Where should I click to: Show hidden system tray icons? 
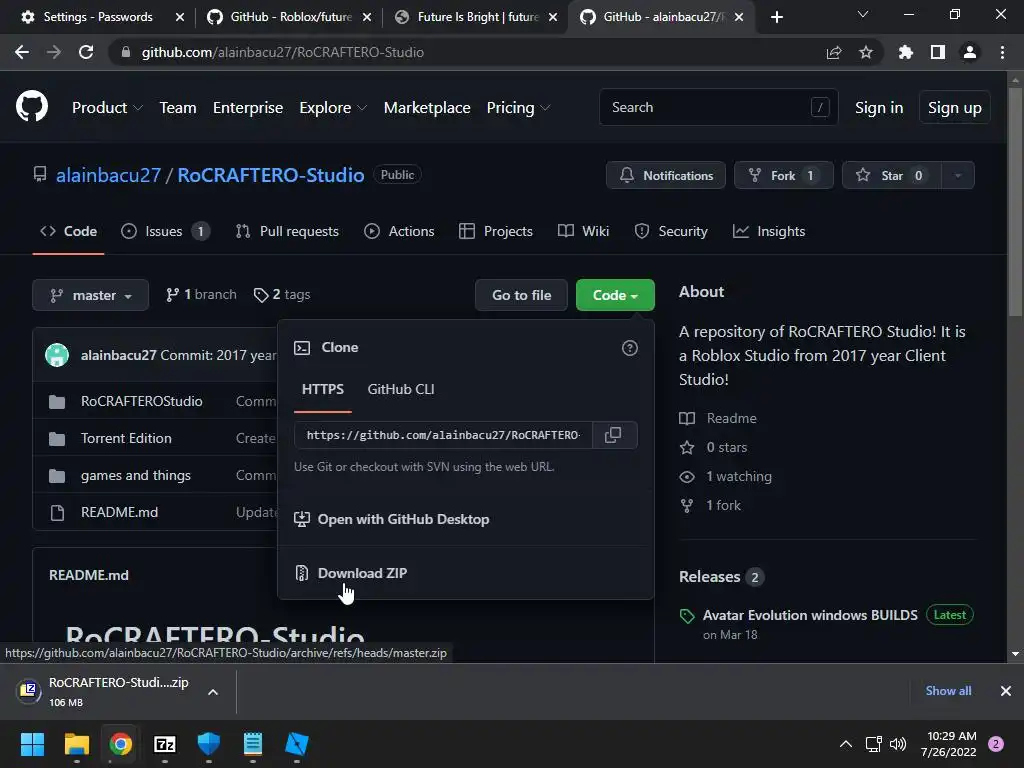(x=846, y=744)
